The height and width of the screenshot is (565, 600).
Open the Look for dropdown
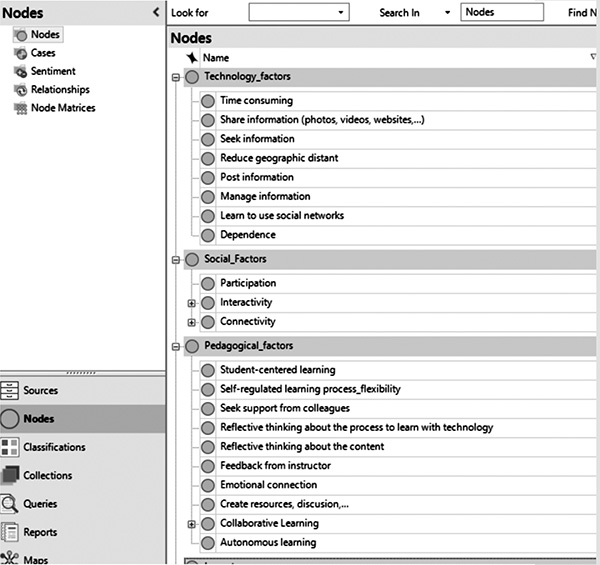coord(342,13)
